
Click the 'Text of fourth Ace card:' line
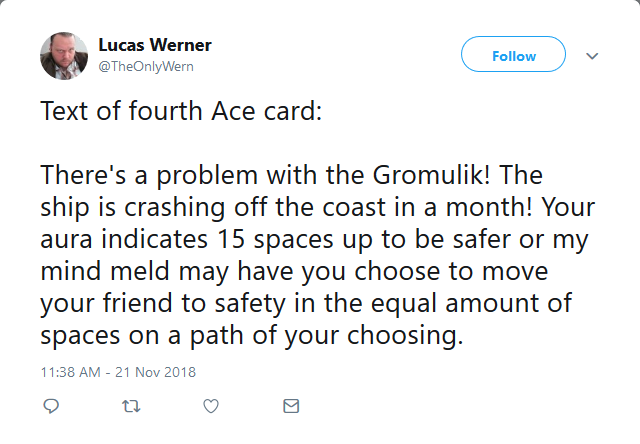(181, 111)
